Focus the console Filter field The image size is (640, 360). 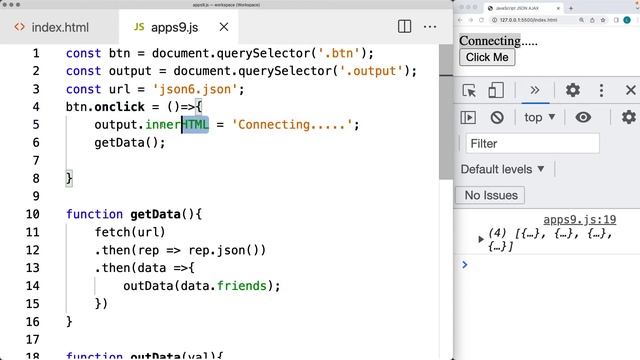pyautogui.click(x=532, y=144)
